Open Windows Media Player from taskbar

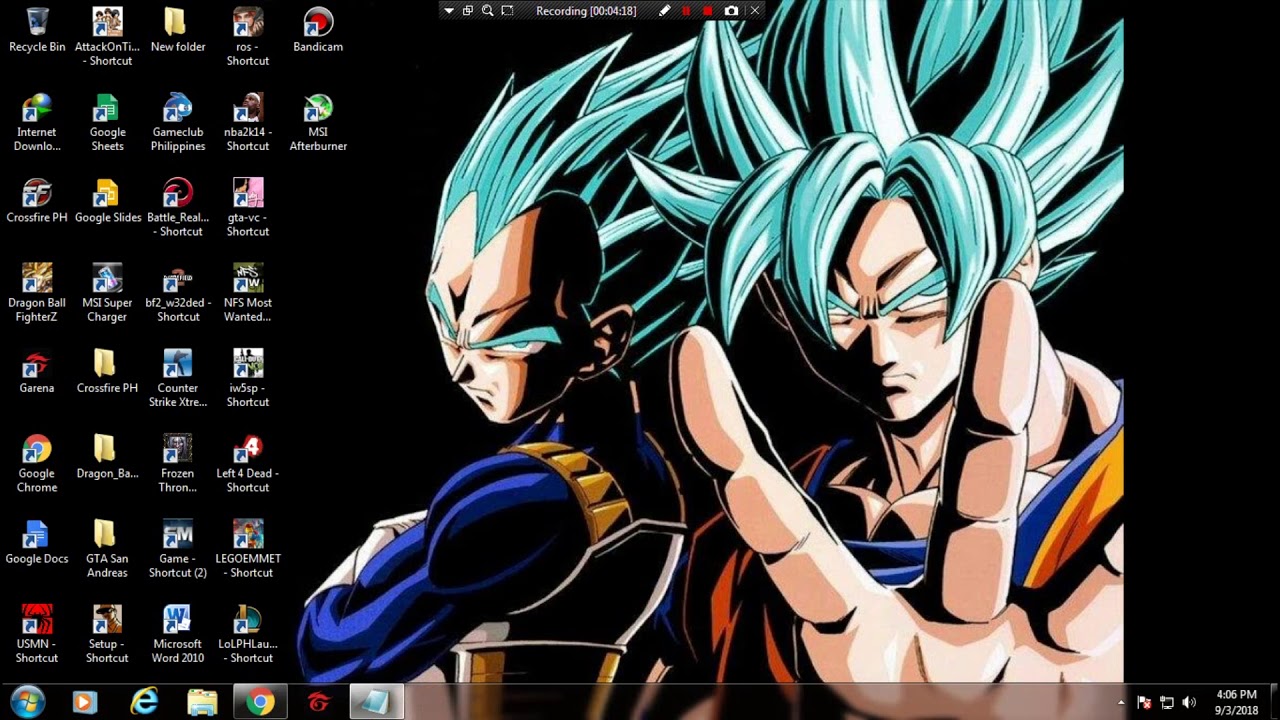(x=84, y=702)
